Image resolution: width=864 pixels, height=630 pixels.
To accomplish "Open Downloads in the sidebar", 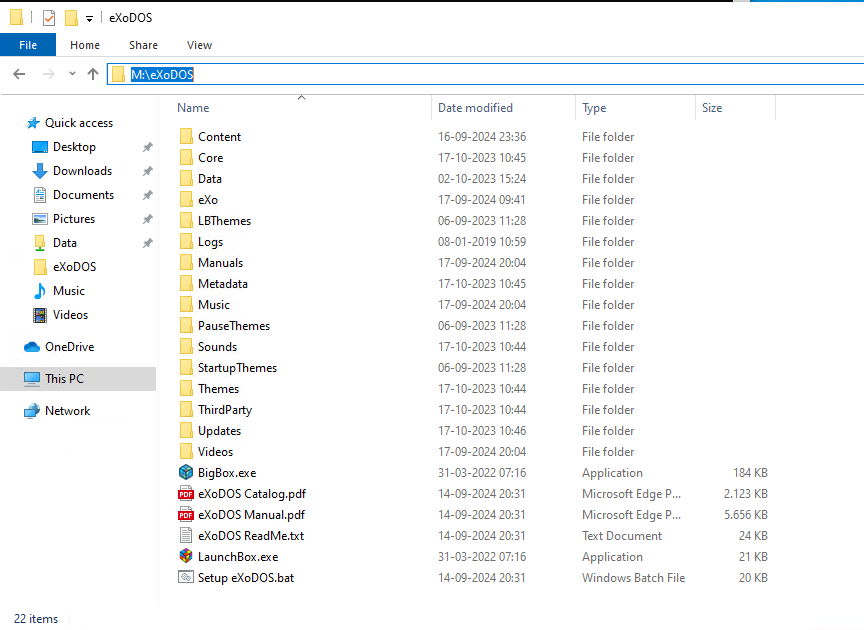I will click(82, 171).
